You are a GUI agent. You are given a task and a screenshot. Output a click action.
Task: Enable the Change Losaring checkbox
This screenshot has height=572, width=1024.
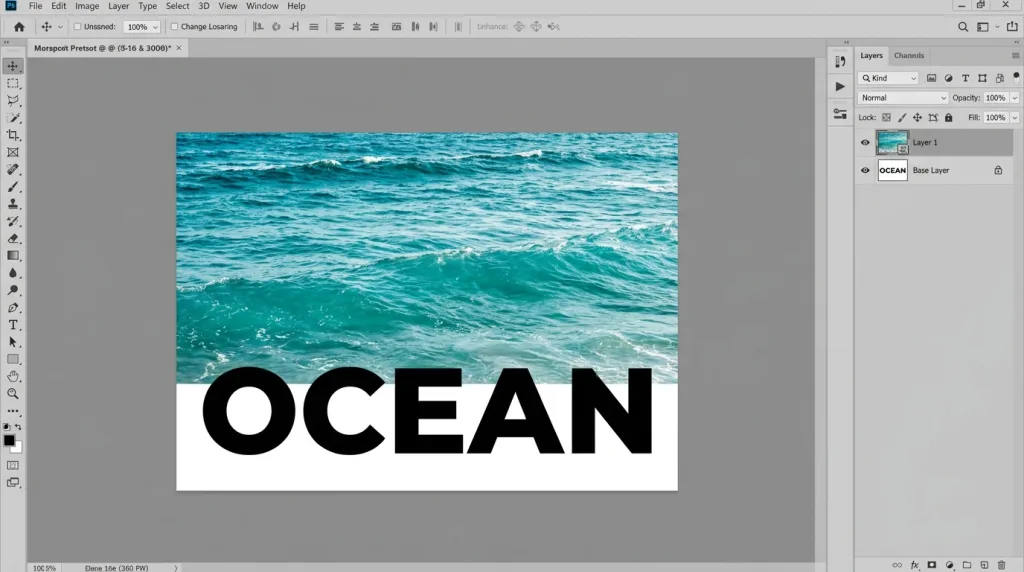point(174,27)
